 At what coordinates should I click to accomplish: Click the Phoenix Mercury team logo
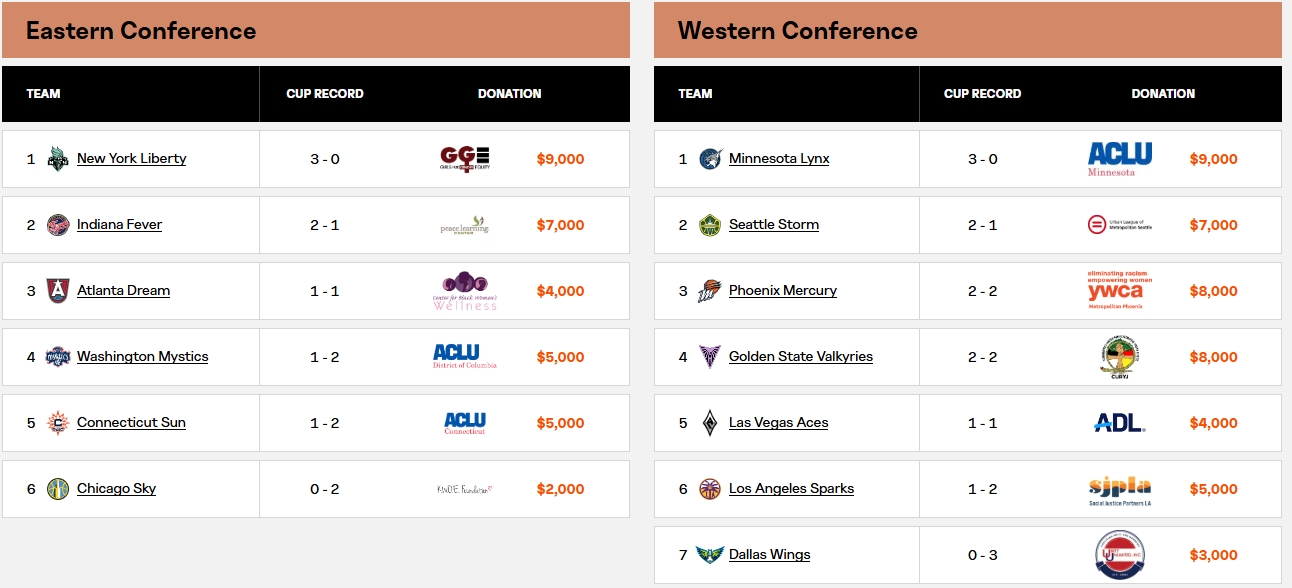pos(710,291)
